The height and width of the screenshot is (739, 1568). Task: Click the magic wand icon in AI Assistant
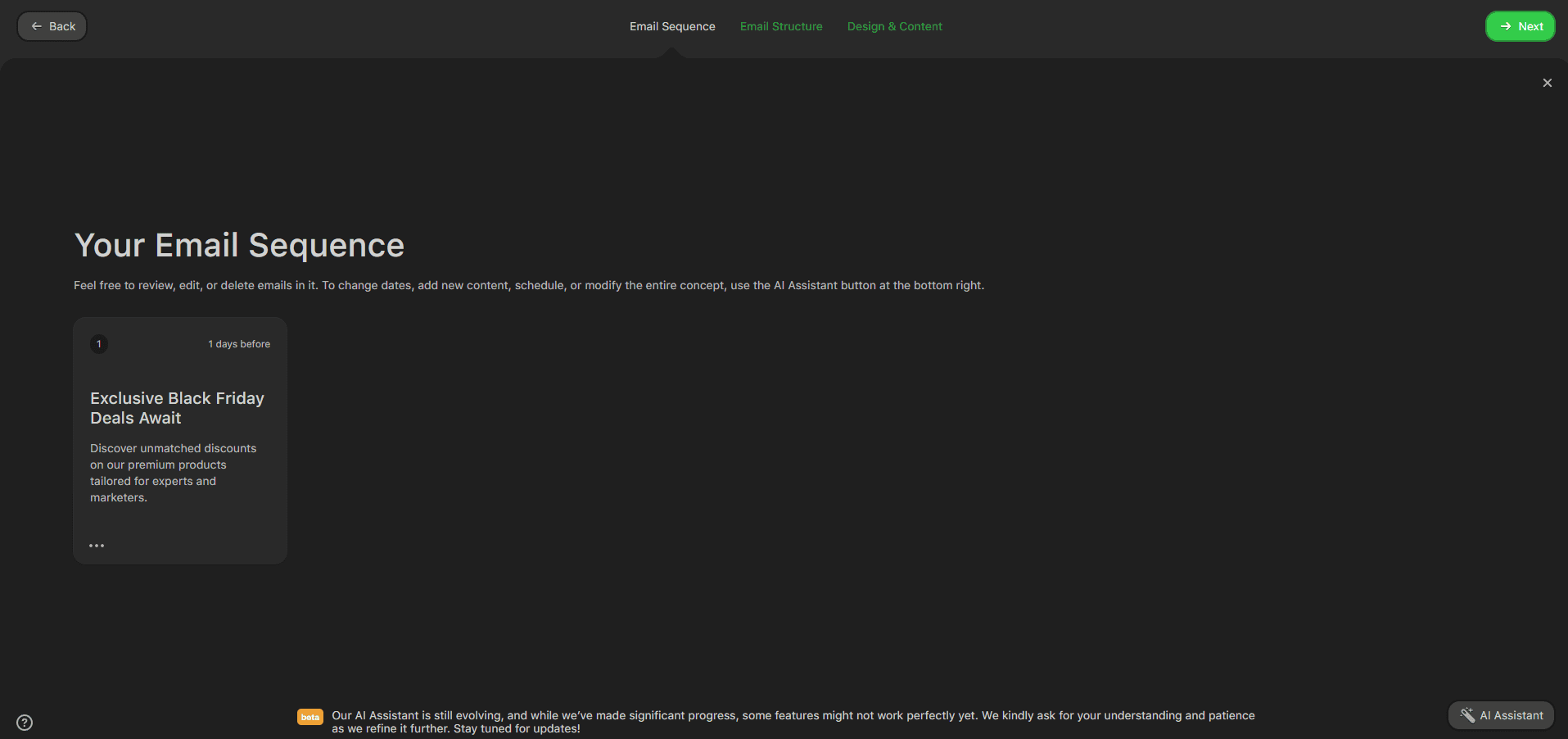(x=1467, y=715)
